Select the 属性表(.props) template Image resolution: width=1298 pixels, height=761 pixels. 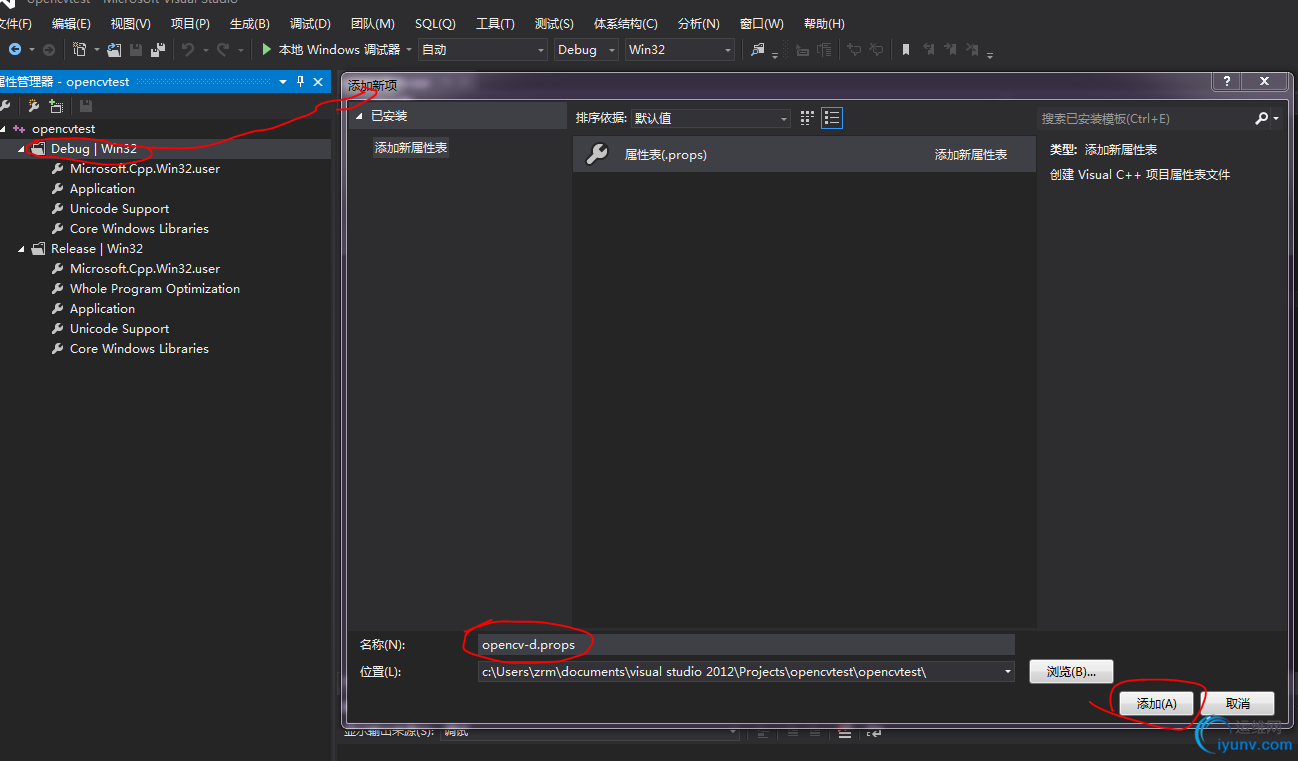(x=804, y=154)
